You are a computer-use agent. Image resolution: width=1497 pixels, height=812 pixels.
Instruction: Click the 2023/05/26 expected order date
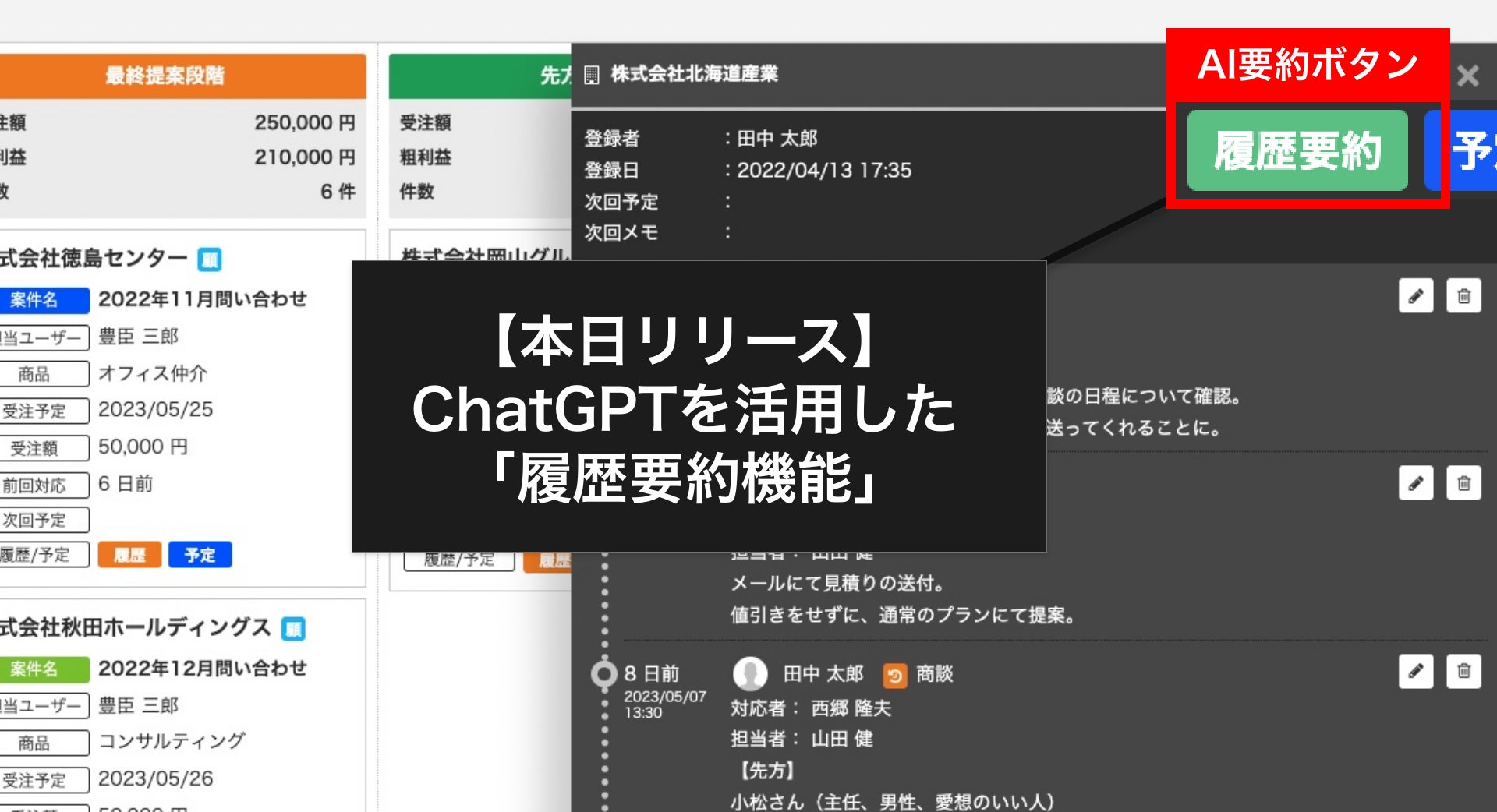pyautogui.click(x=155, y=778)
